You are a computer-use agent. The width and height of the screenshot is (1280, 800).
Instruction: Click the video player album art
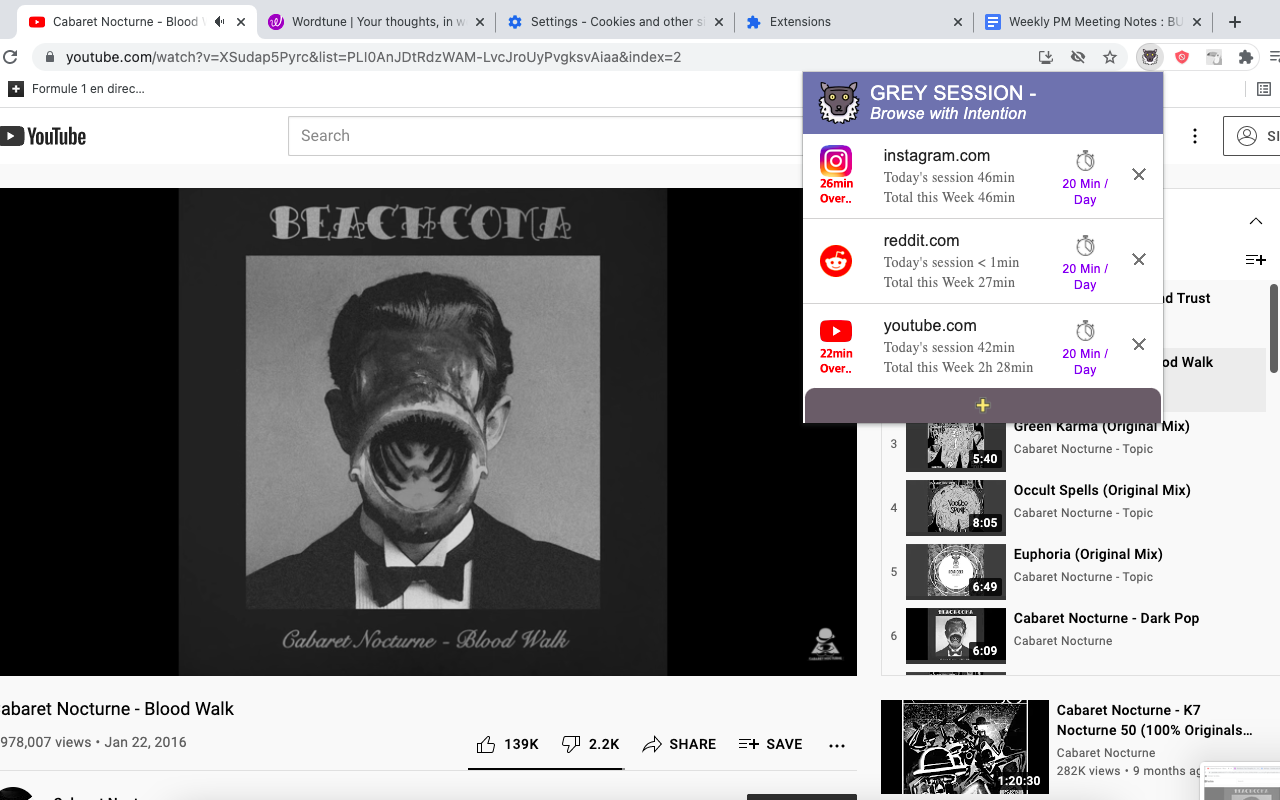pos(422,432)
